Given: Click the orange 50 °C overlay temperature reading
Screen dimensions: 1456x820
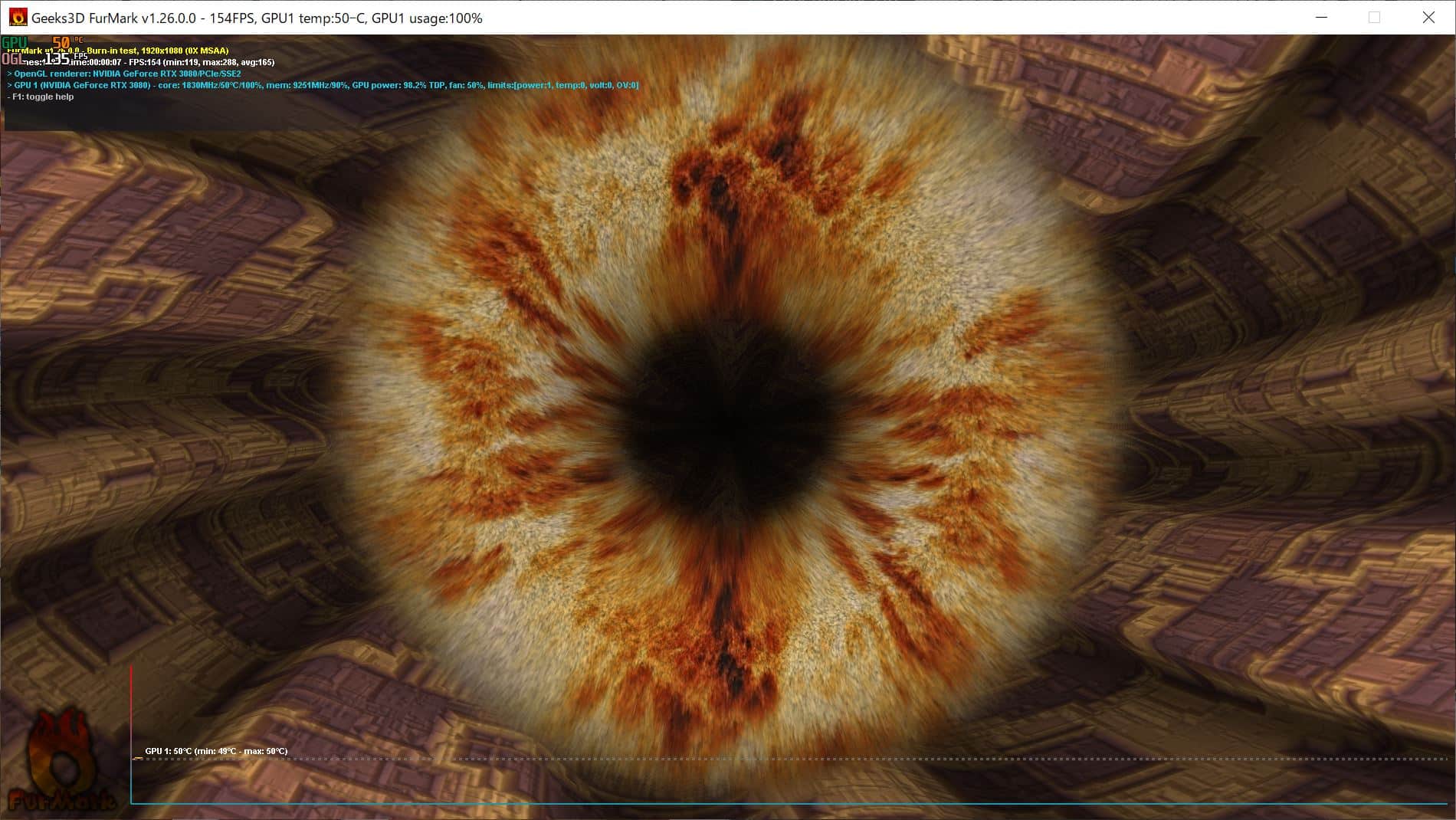Looking at the screenshot, I should [67, 43].
